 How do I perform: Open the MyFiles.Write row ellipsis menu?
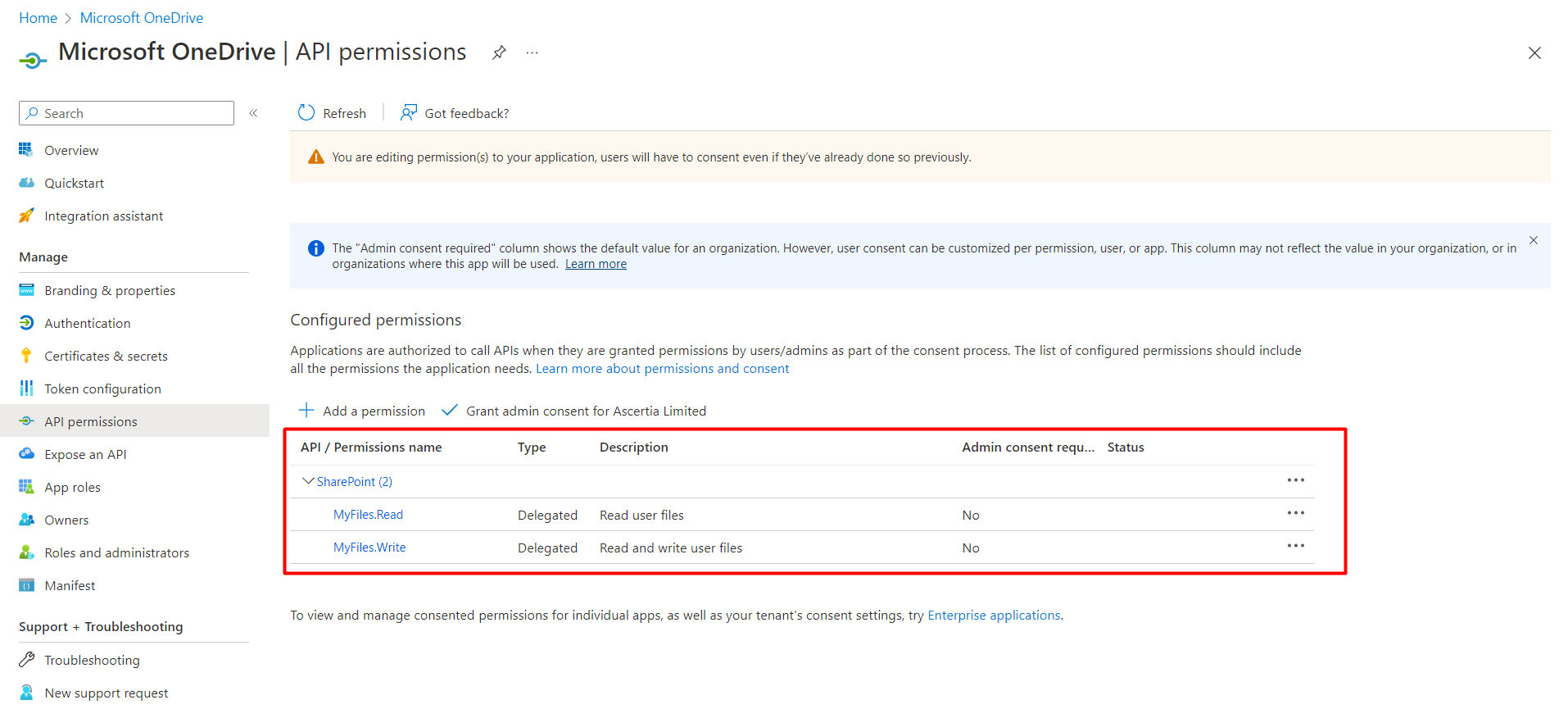pyautogui.click(x=1295, y=546)
